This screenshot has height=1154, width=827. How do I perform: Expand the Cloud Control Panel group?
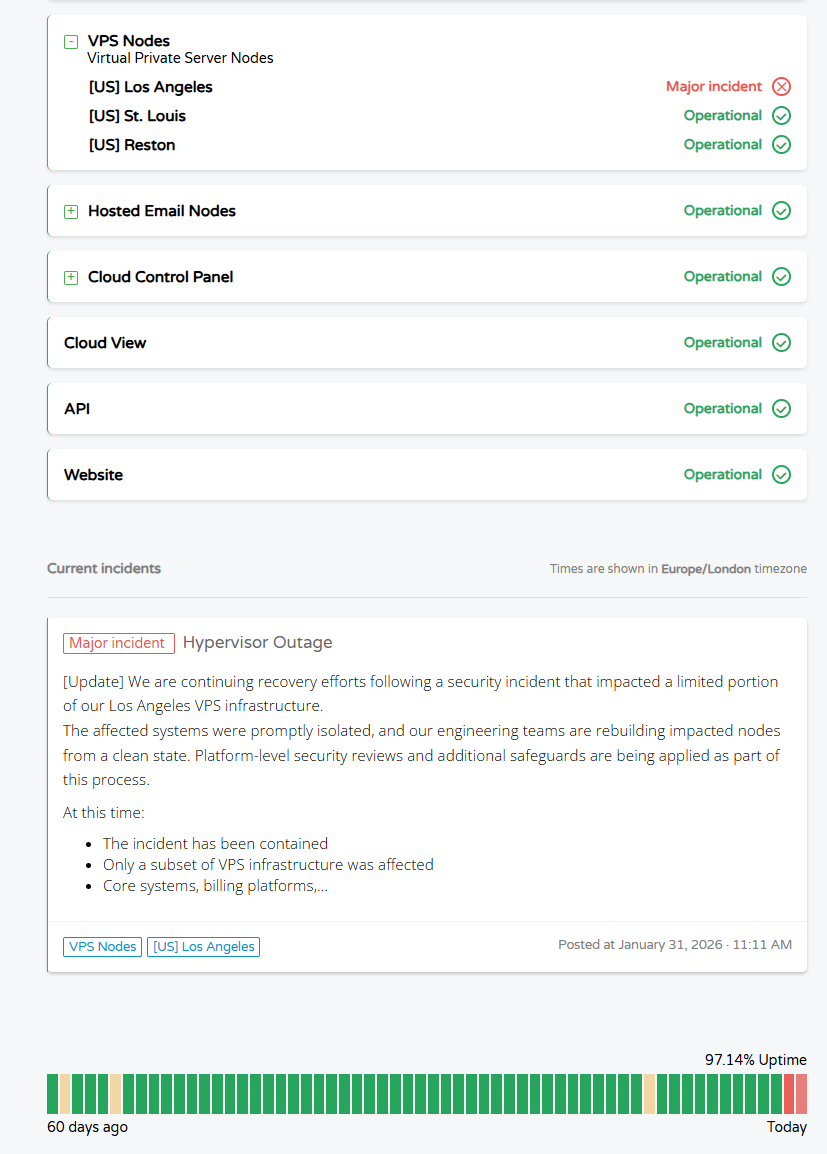(71, 277)
